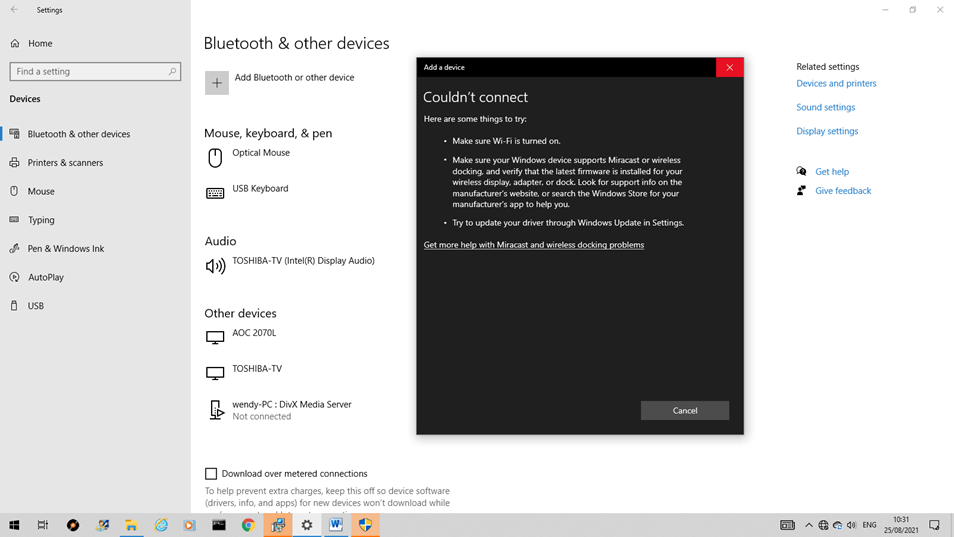Select wendy-PC : DivX Media Server device
The width and height of the screenshot is (954, 537).
tap(292, 404)
